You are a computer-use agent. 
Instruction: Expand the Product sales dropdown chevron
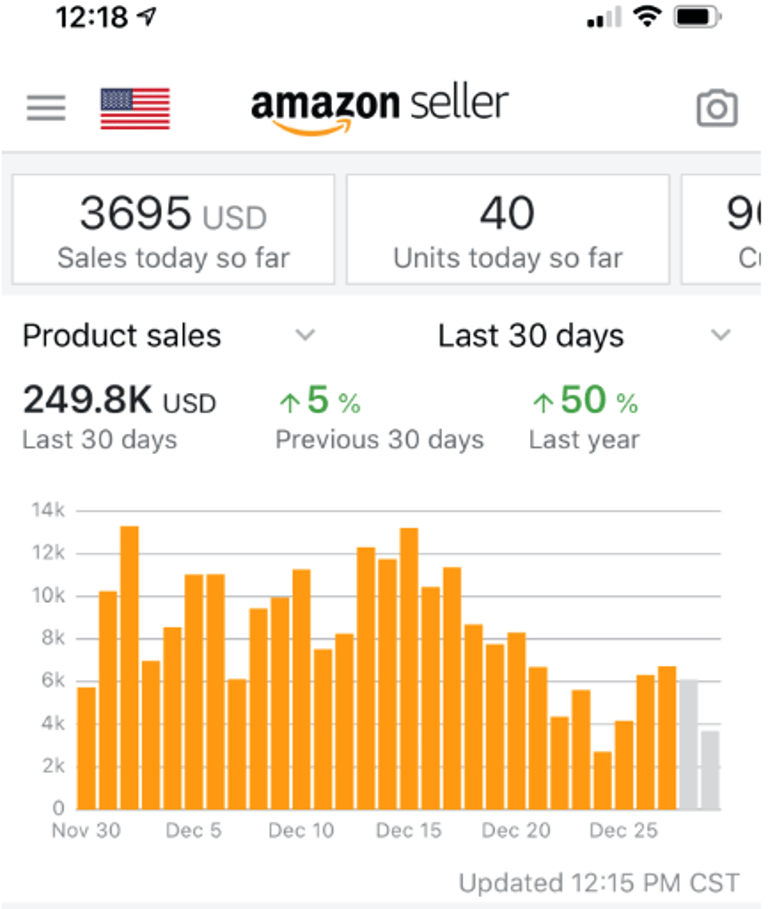(x=306, y=336)
